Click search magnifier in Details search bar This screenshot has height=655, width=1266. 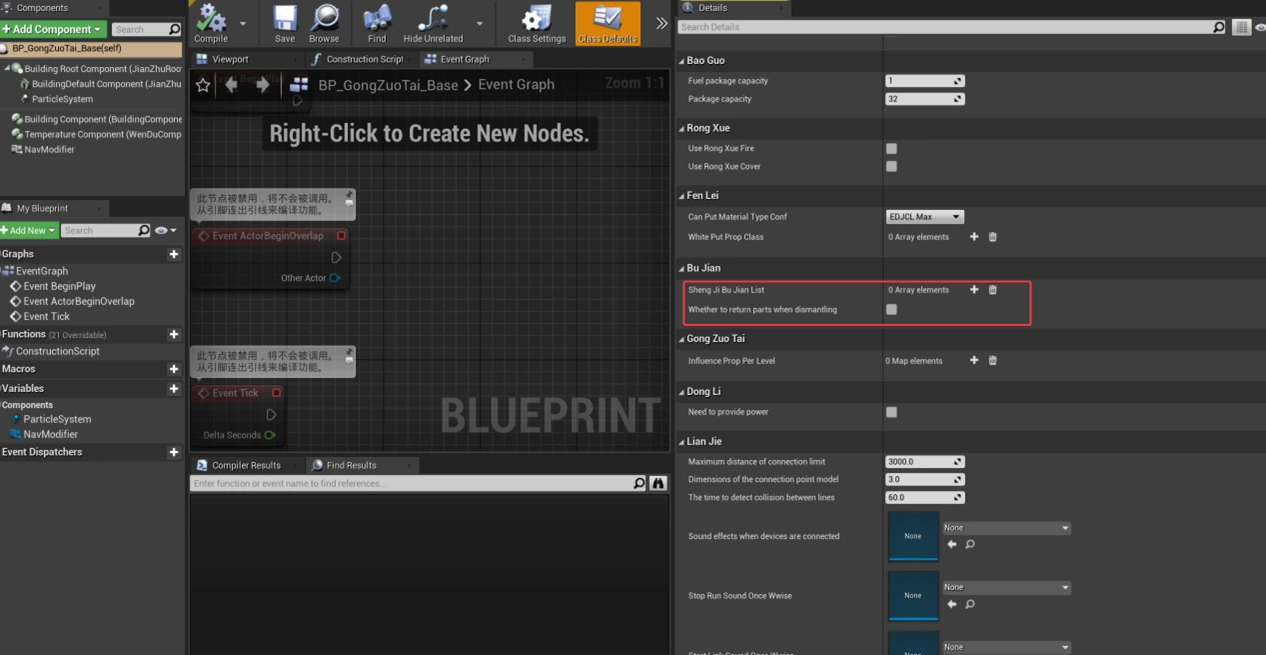click(1218, 27)
